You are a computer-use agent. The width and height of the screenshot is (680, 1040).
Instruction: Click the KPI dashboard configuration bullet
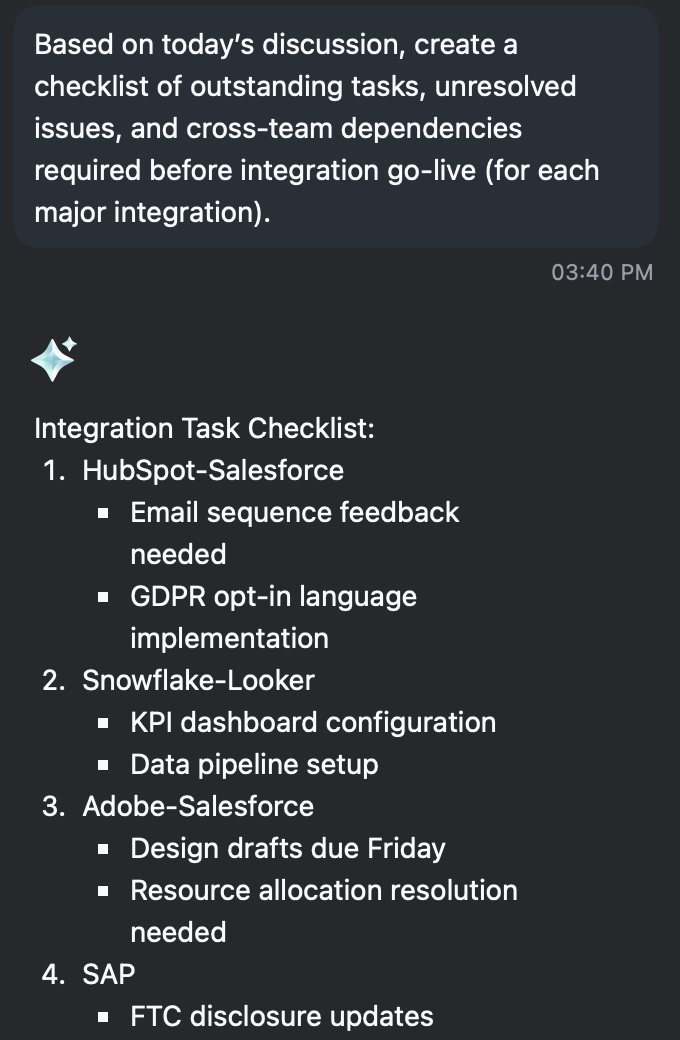[x=313, y=722]
